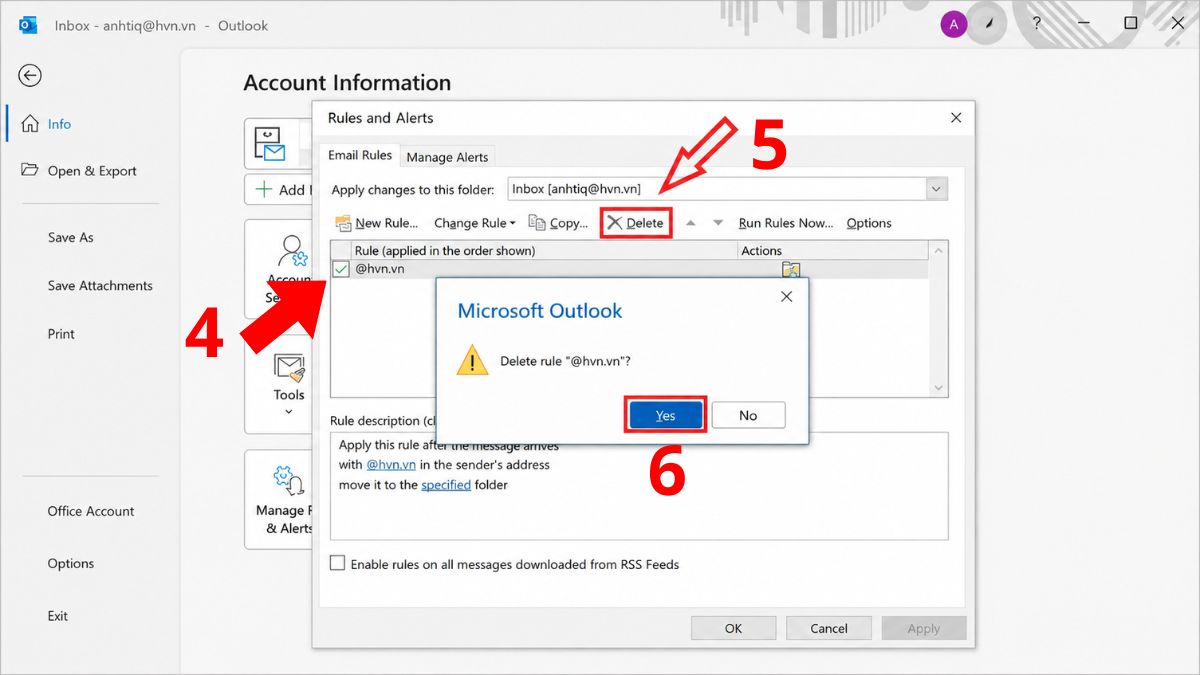This screenshot has width=1200, height=675.
Task: Click the Outlook app icon in title bar
Action: (x=27, y=25)
